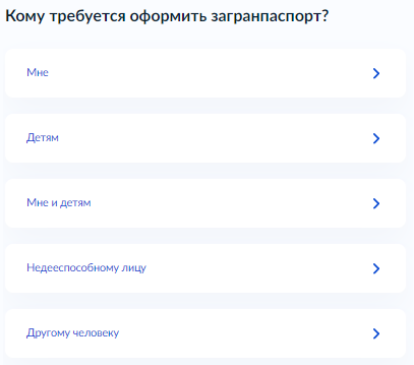Expand the 'Мне' answer via its right arrow
Viewport: 414px width, 365px height.
376,73
